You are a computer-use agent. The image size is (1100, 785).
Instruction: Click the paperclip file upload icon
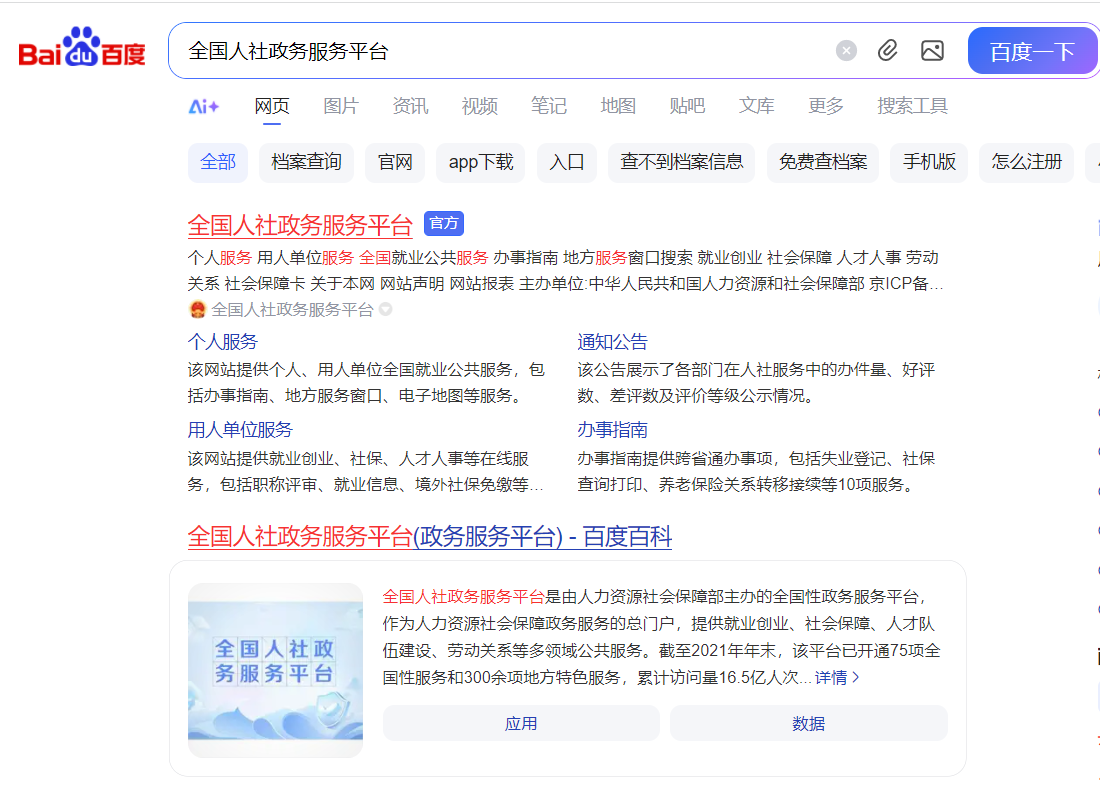pos(888,51)
